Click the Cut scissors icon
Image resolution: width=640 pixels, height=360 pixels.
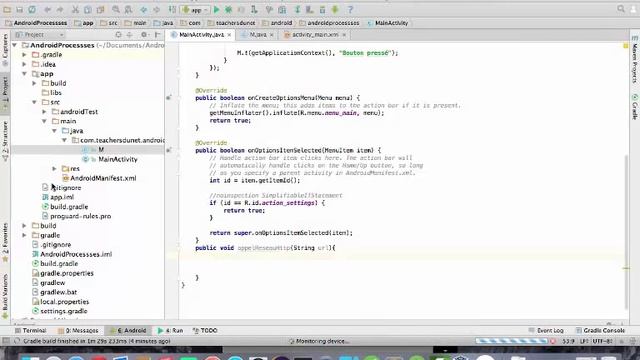pos(76,9)
